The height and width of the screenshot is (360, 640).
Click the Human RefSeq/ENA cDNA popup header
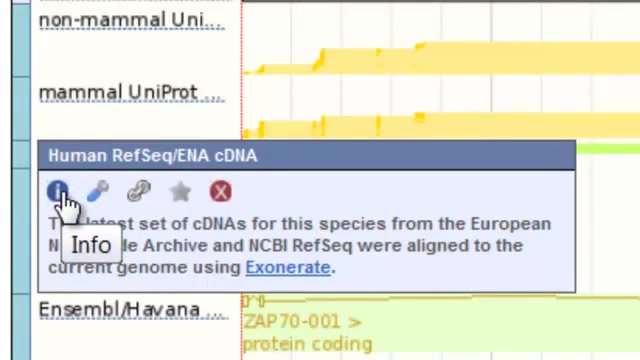tap(307, 156)
